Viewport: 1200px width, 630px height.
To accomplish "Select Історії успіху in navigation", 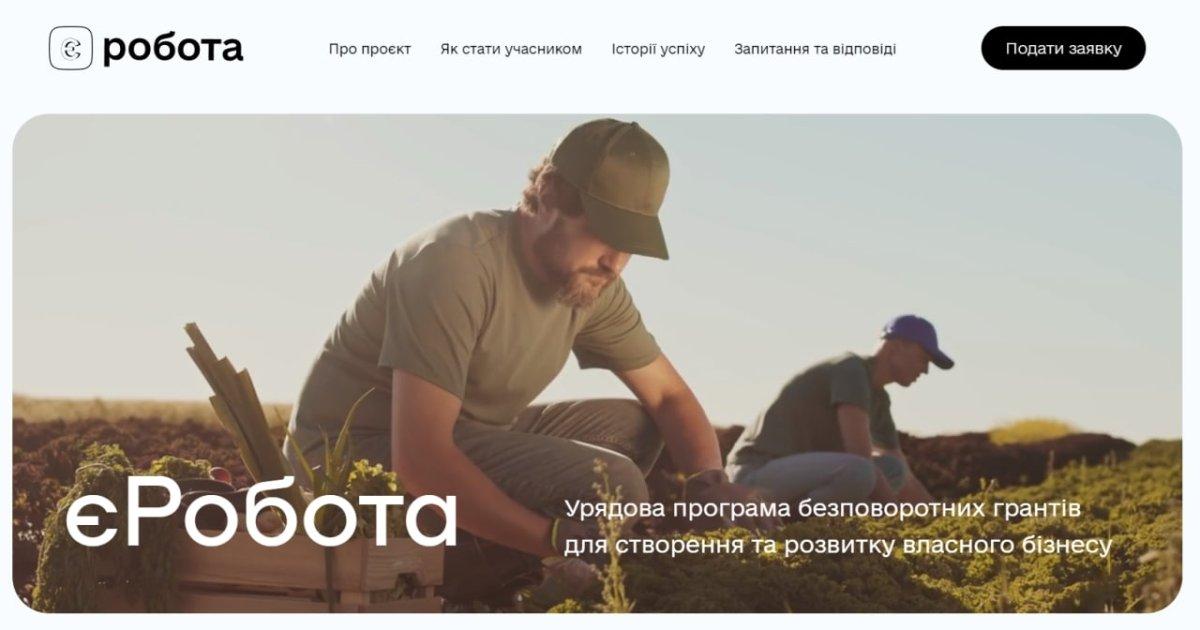I will [658, 49].
